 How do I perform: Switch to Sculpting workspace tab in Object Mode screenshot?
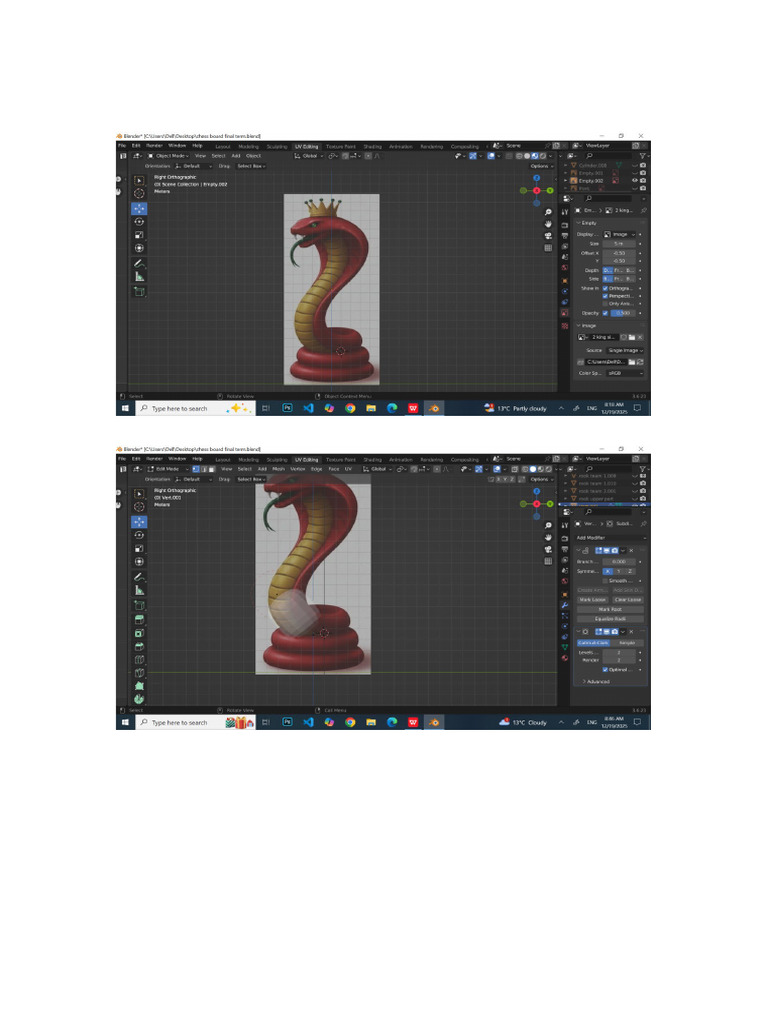pyautogui.click(x=277, y=146)
